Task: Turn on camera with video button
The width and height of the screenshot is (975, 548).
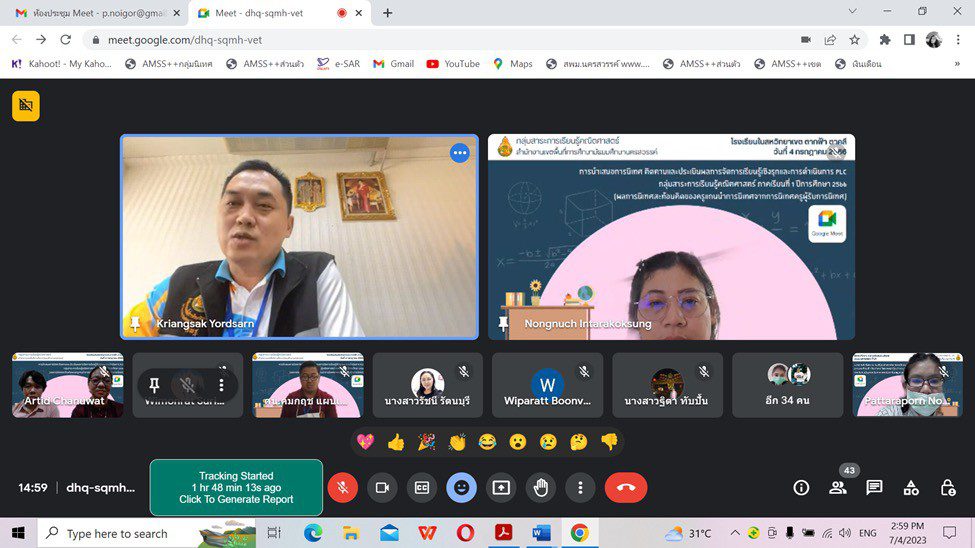Action: tap(382, 488)
